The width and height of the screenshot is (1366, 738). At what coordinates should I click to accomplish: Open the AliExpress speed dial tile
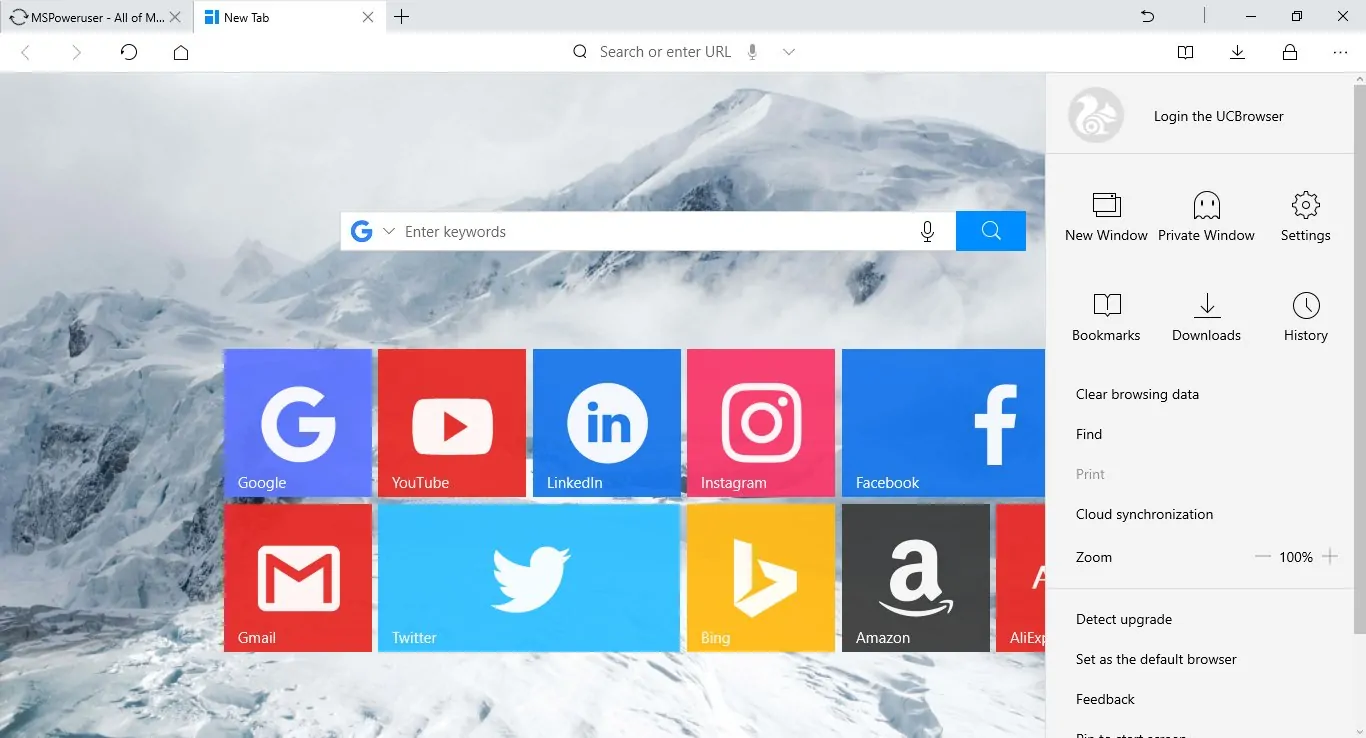click(x=1021, y=578)
